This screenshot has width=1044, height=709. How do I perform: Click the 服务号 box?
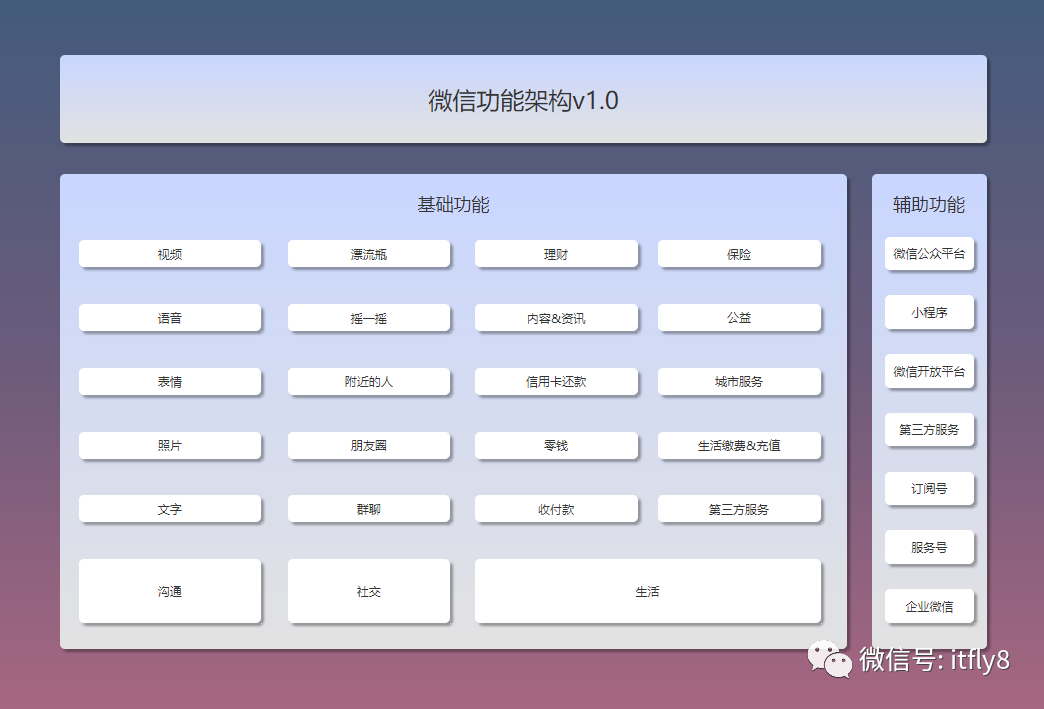click(x=929, y=547)
